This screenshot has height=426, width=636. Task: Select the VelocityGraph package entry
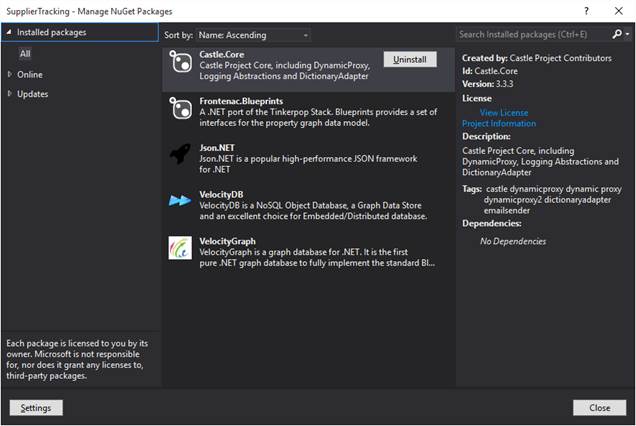(308, 252)
